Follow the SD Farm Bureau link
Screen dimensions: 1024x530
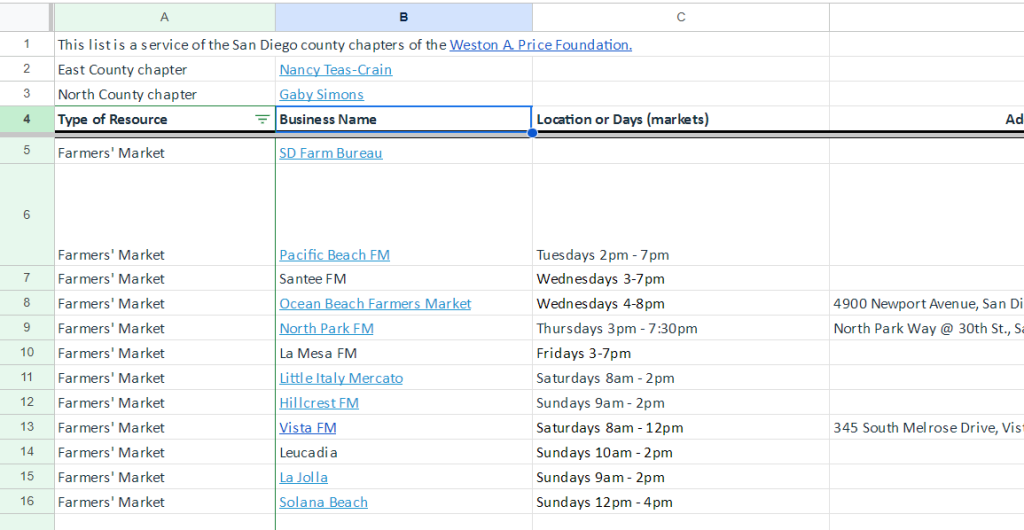click(330, 153)
